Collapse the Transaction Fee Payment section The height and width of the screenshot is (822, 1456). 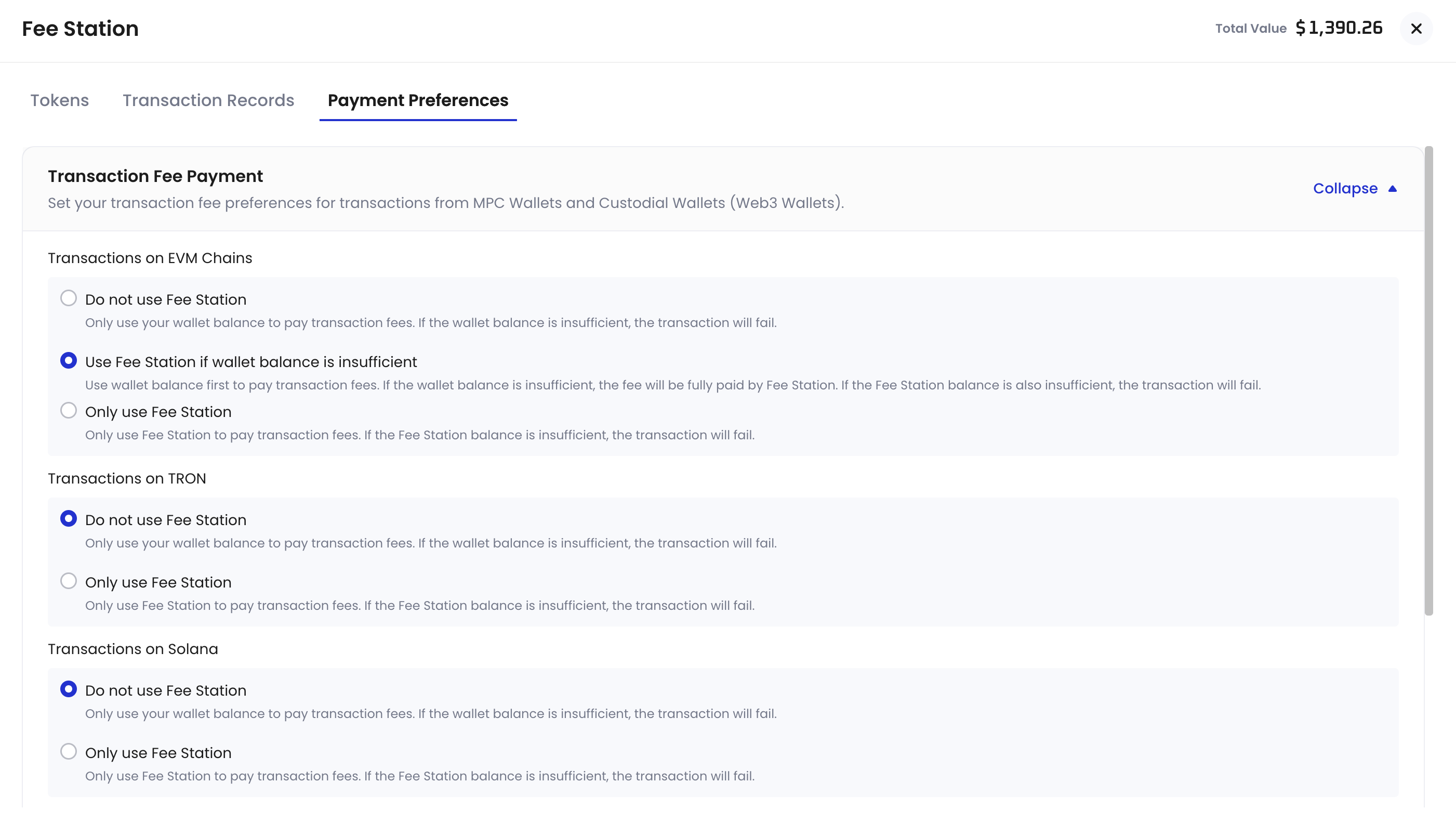(x=1345, y=188)
